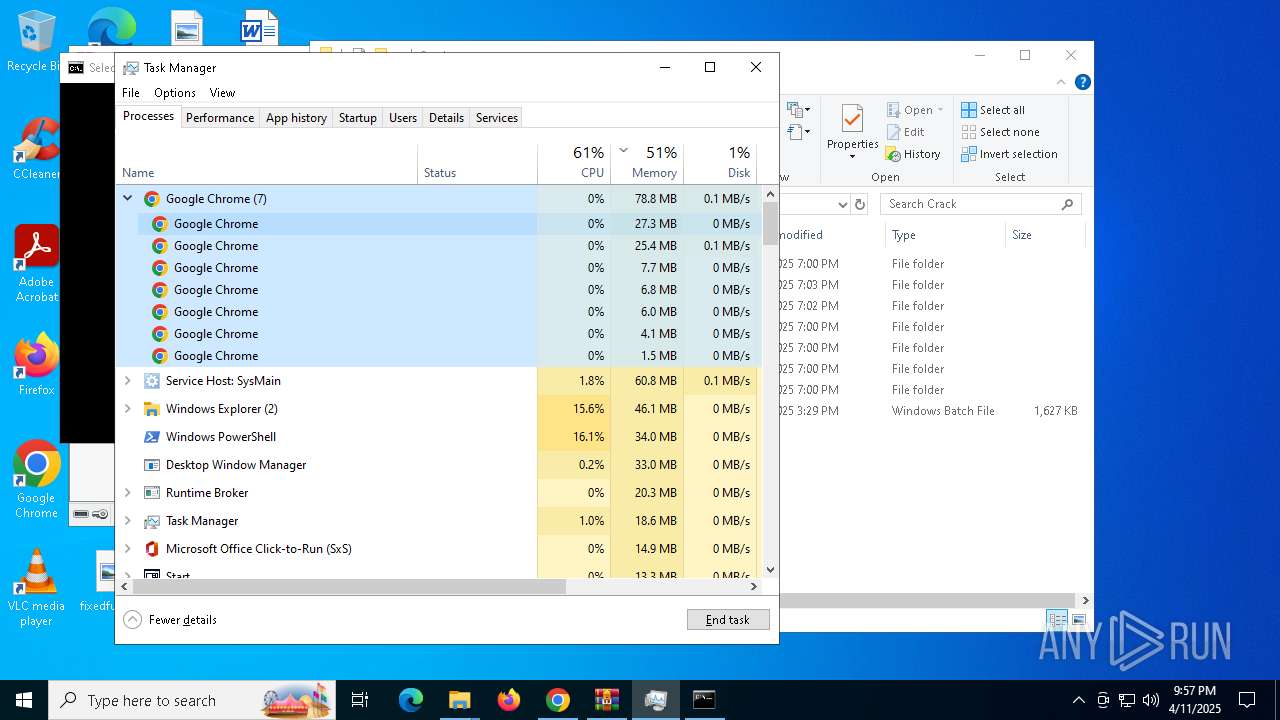Screen dimensions: 1280x720
Task: Click the Task Manager vertical scrollbar thumb
Action: 770,223
